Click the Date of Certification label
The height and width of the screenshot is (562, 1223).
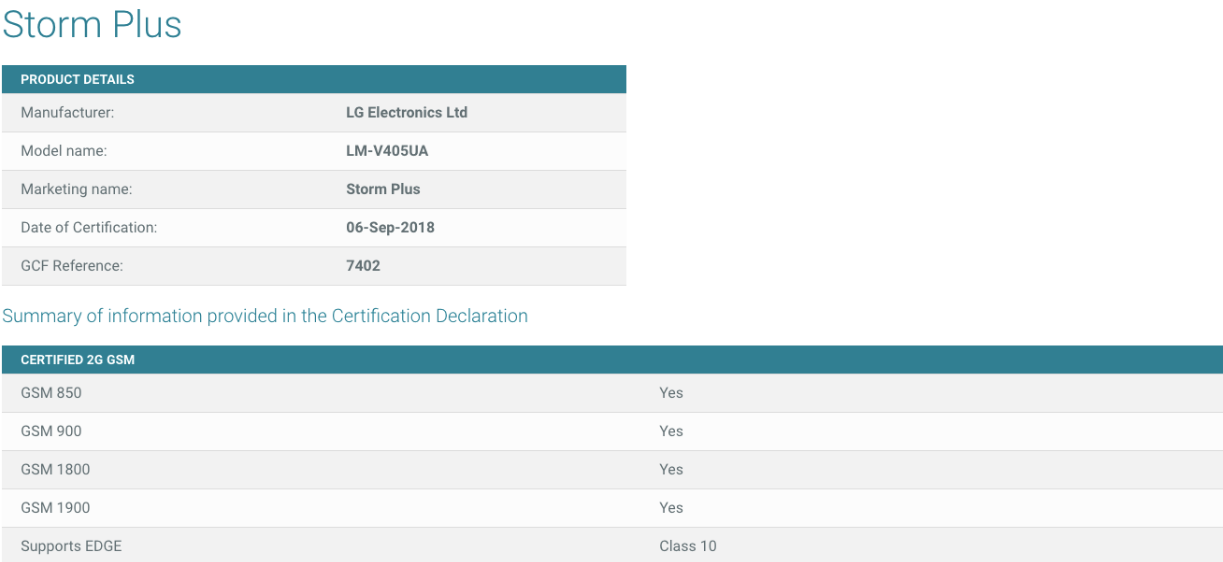[x=88, y=227]
